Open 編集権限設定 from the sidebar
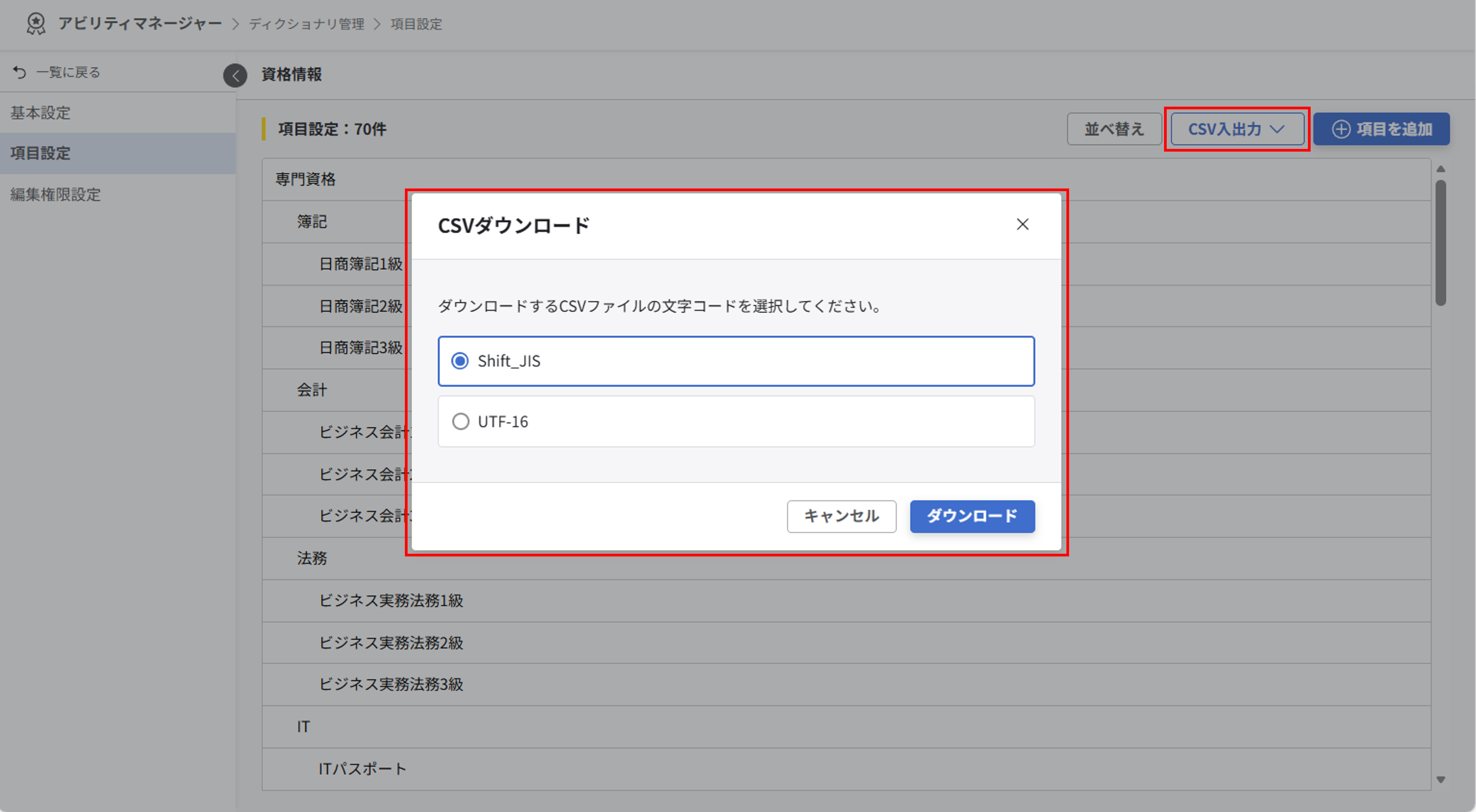The image size is (1476, 812). coord(55,195)
